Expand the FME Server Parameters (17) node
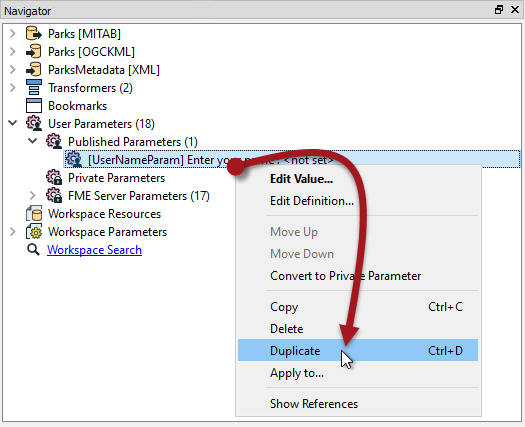Viewport: 525px width, 427px height. click(32, 196)
